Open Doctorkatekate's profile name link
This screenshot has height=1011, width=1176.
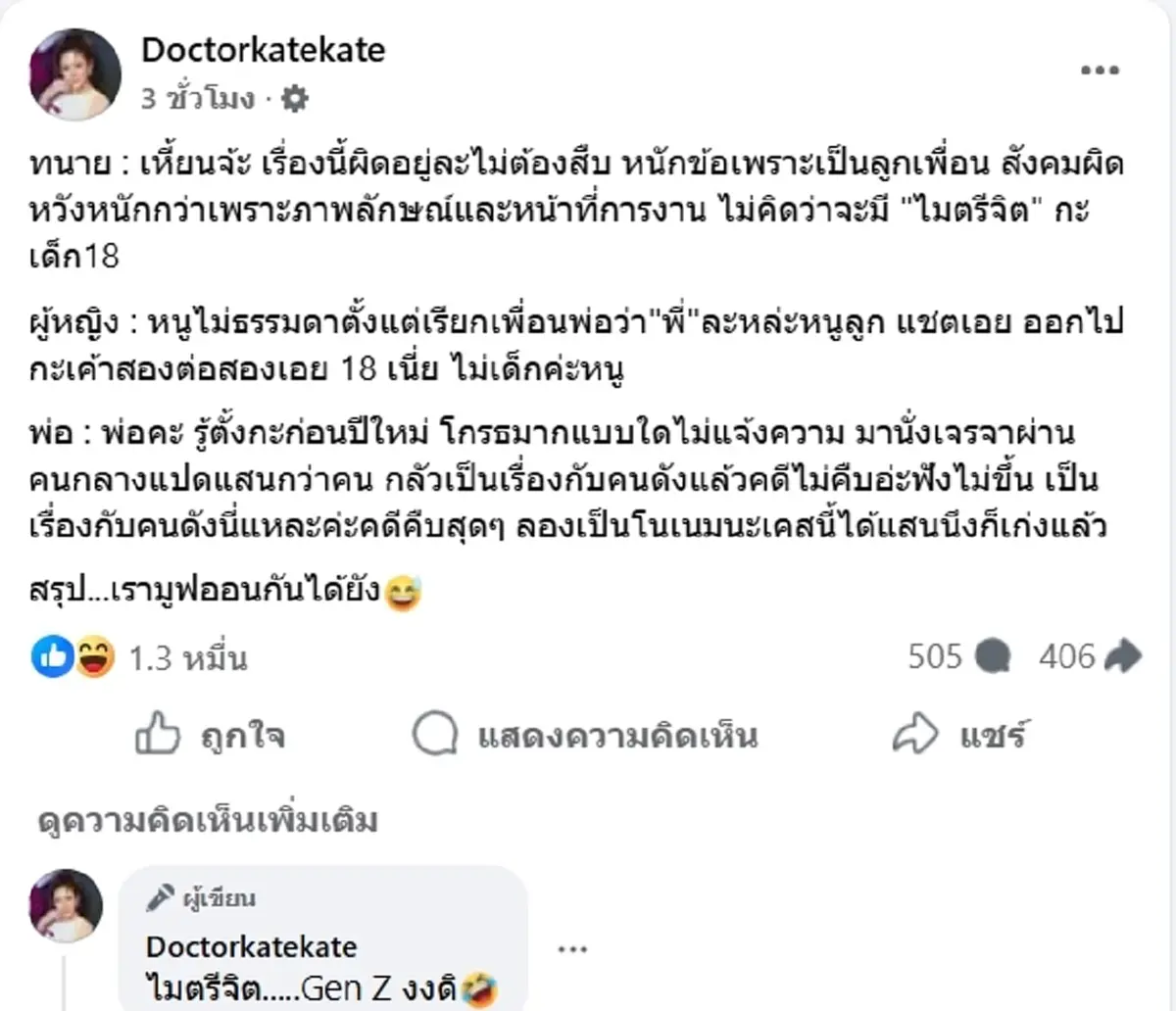click(x=265, y=51)
